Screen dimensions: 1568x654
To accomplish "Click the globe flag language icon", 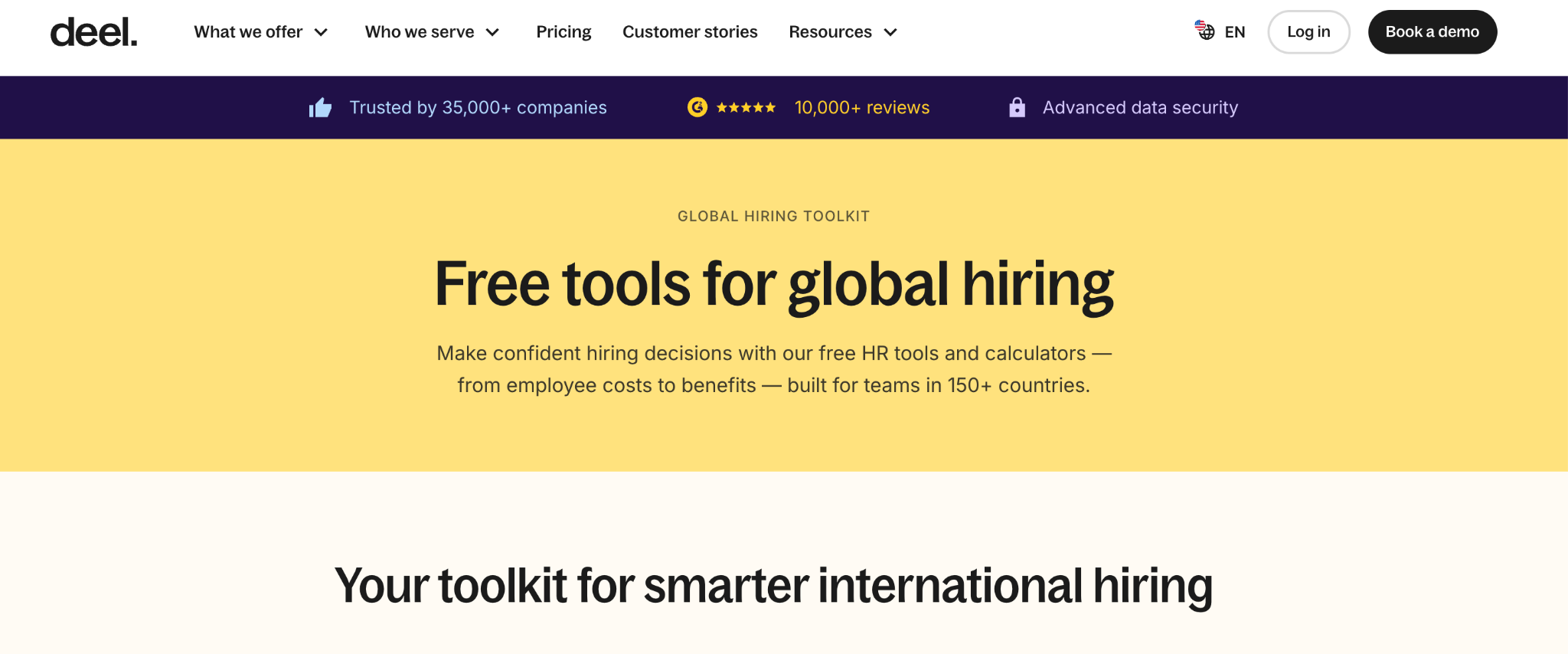I will click(1205, 31).
